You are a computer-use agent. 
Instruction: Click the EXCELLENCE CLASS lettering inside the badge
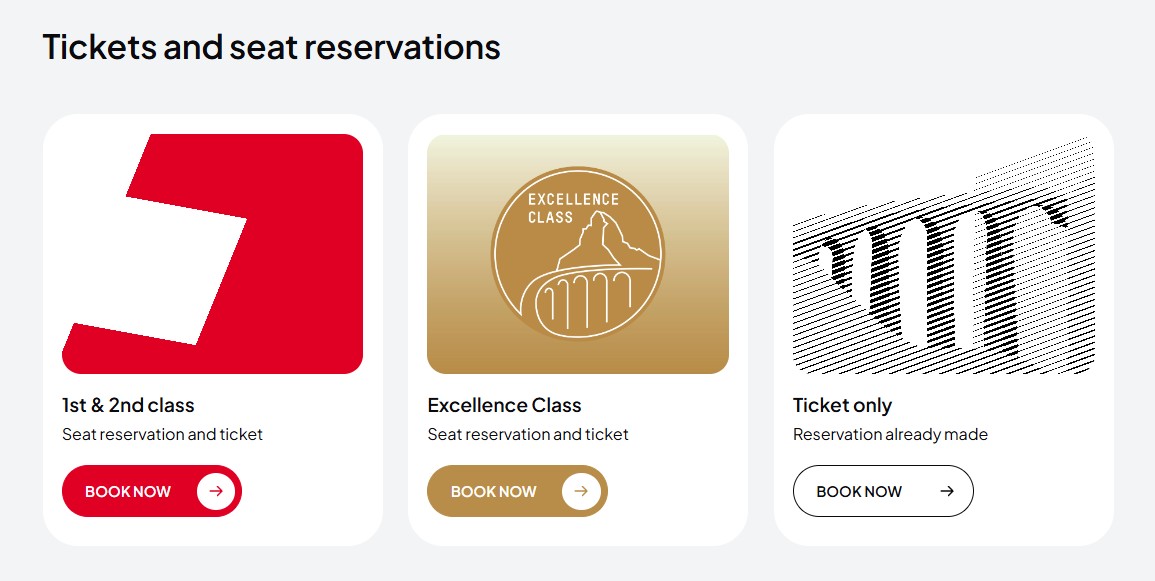[573, 208]
